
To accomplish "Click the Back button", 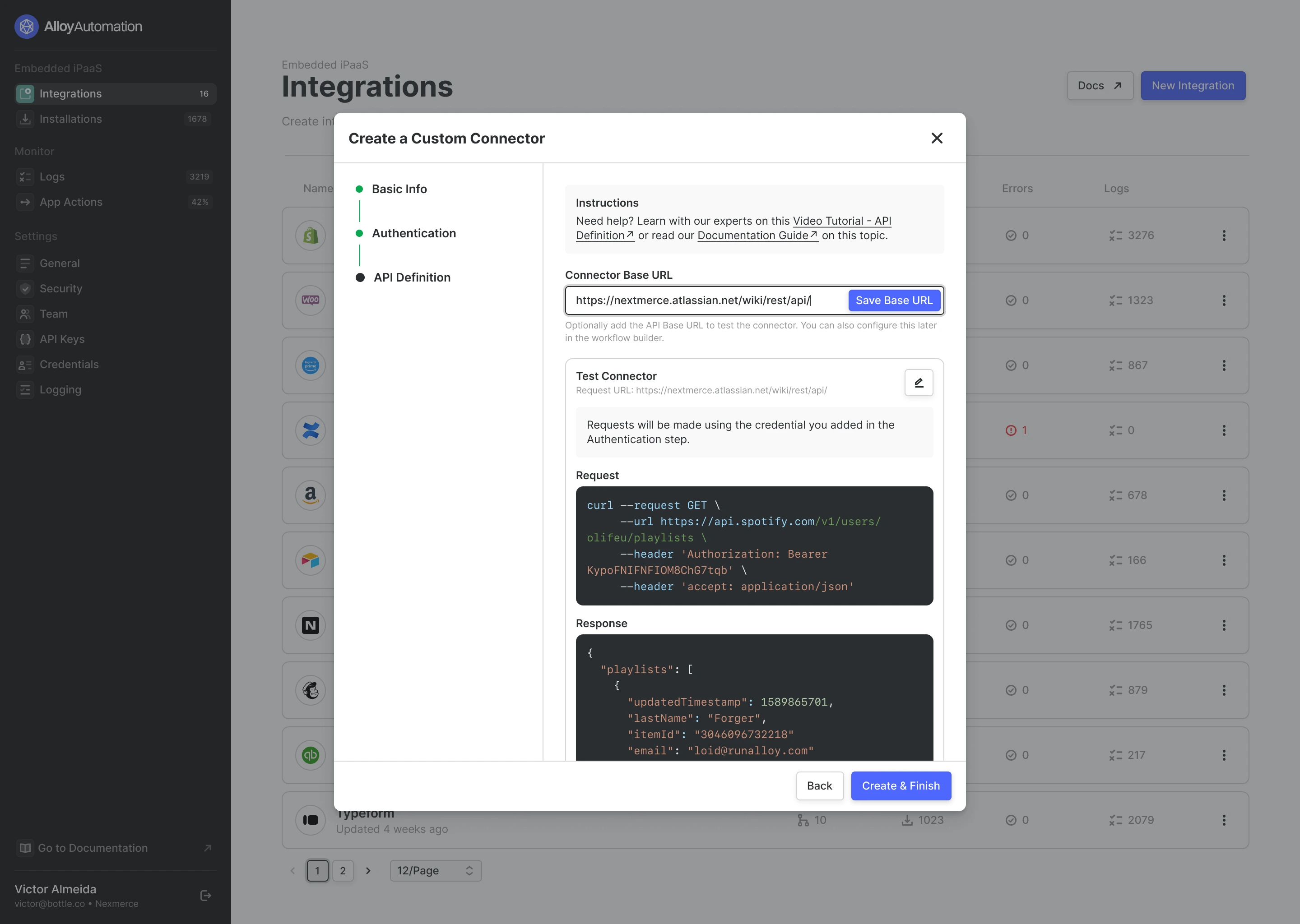I will tap(819, 786).
